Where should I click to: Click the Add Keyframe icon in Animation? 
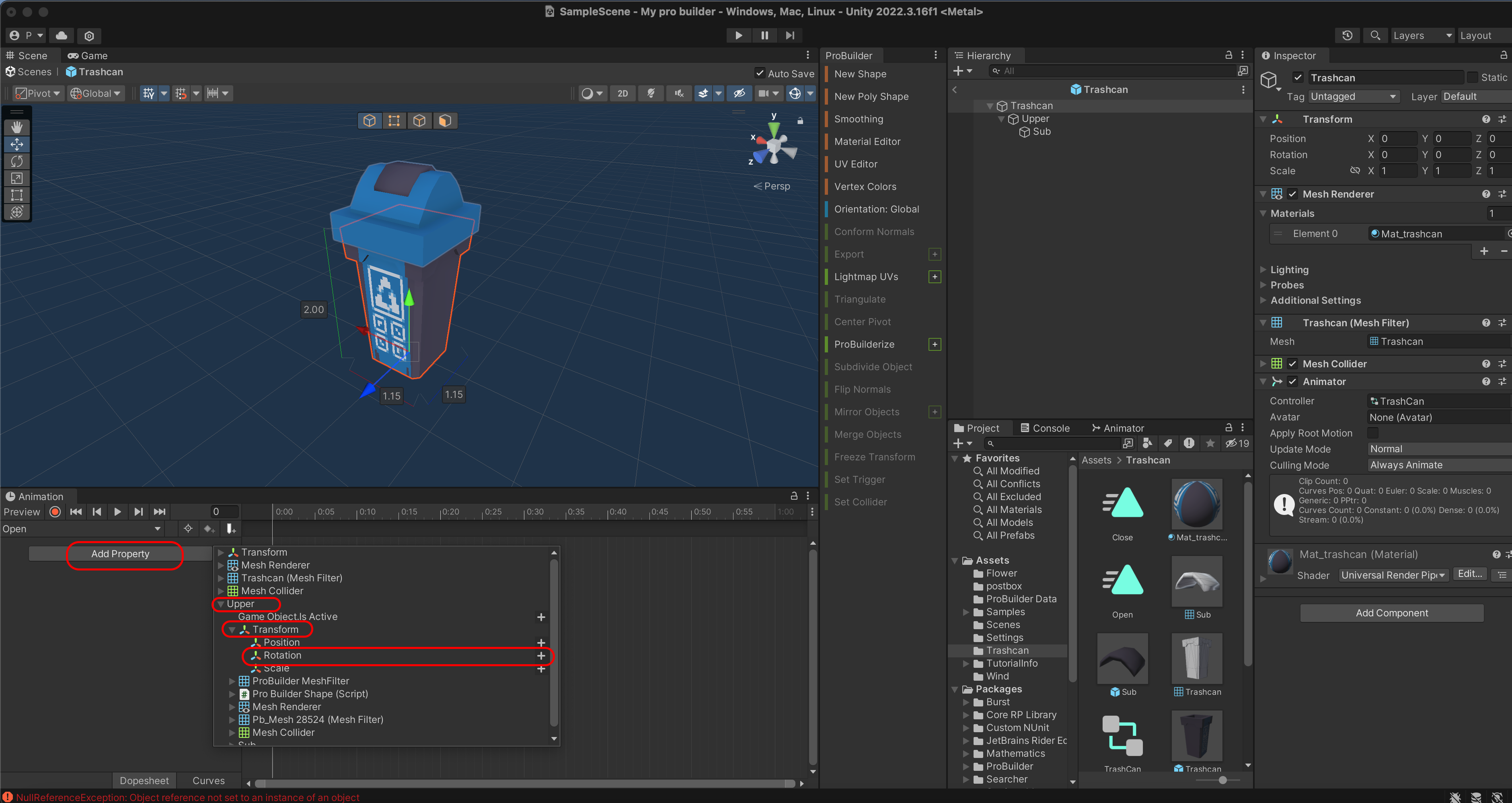[x=209, y=529]
